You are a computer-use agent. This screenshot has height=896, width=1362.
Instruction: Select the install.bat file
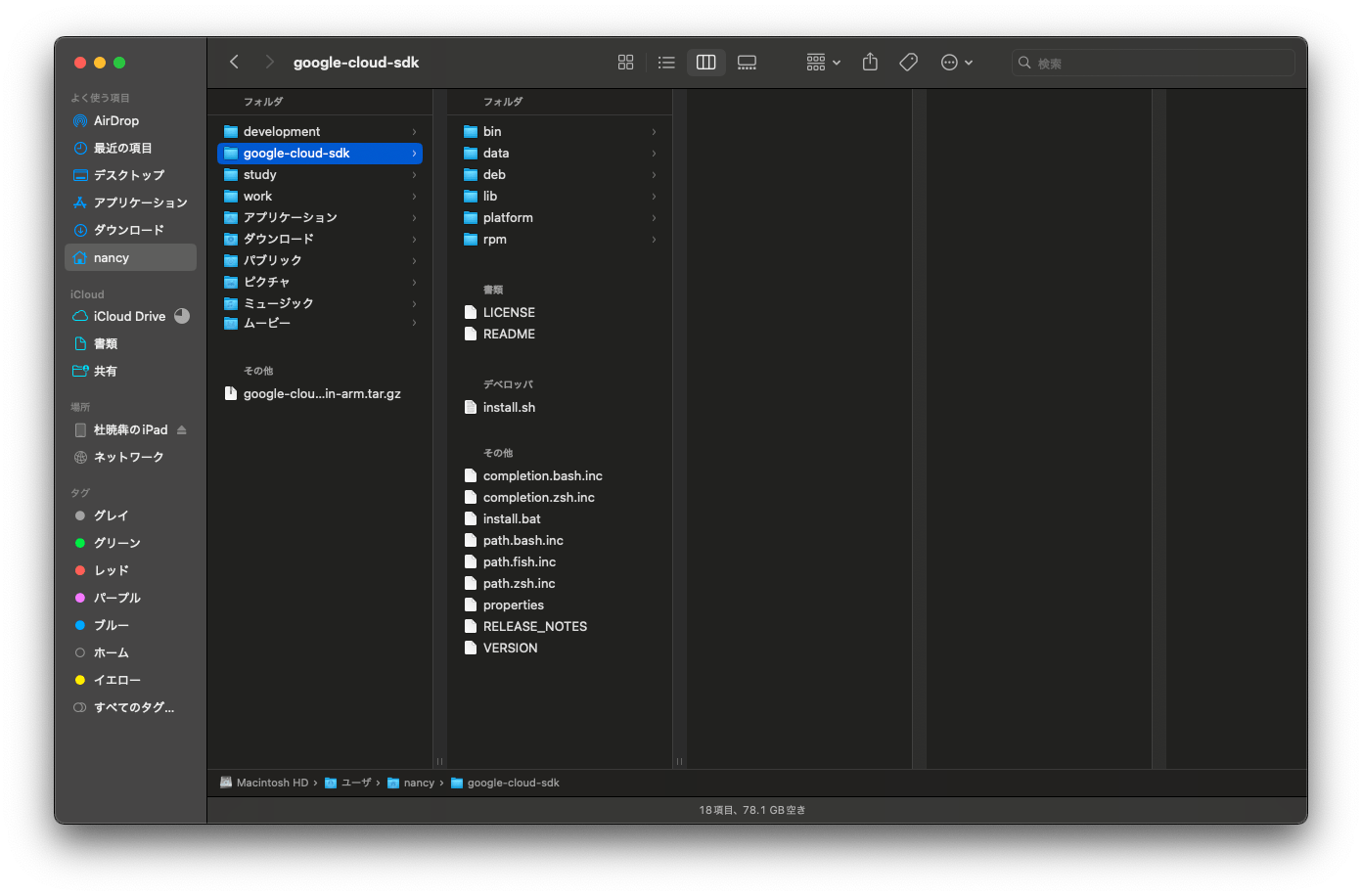560,519
